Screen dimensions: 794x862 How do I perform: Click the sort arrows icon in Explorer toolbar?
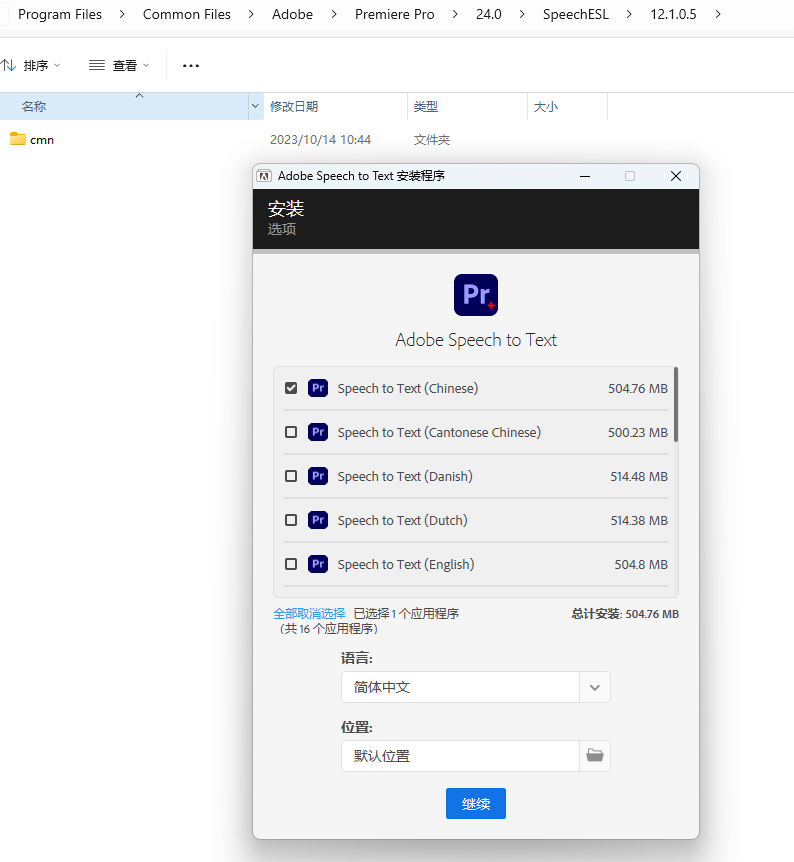[x=8, y=65]
